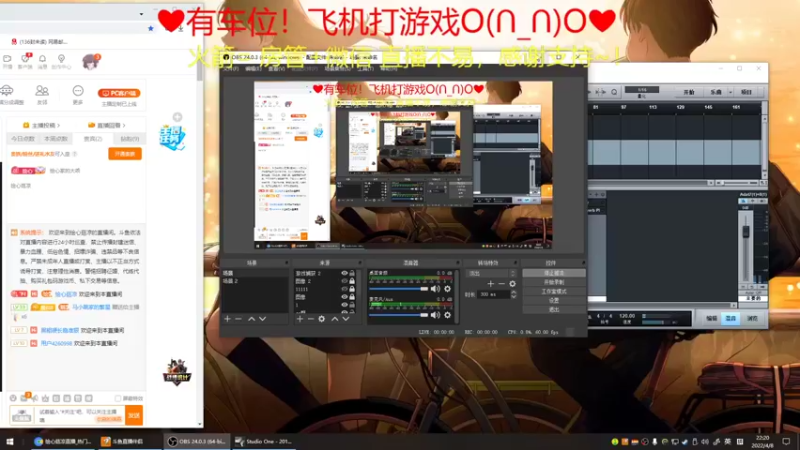Screen dimensions: 800x450
Task: Open Mic/Aux settings gear in mixer
Action: (447, 315)
